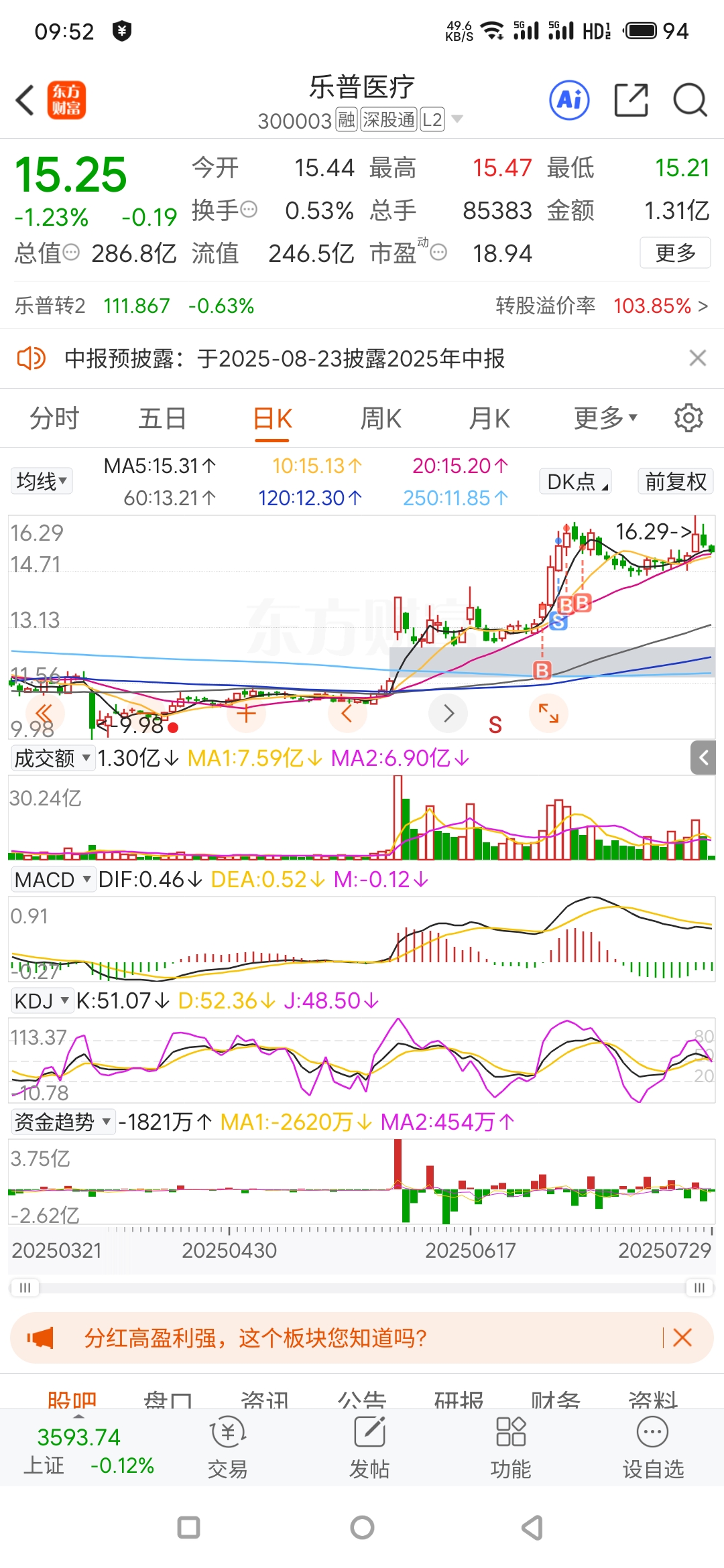Open chart settings gear icon
Viewport: 724px width, 1568px height.
tap(688, 418)
